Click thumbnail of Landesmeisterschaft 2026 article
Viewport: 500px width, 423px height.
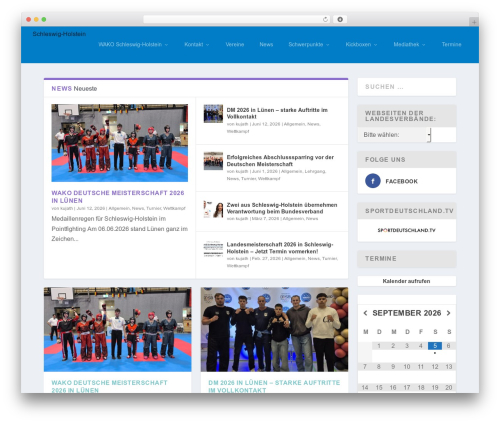213,249
